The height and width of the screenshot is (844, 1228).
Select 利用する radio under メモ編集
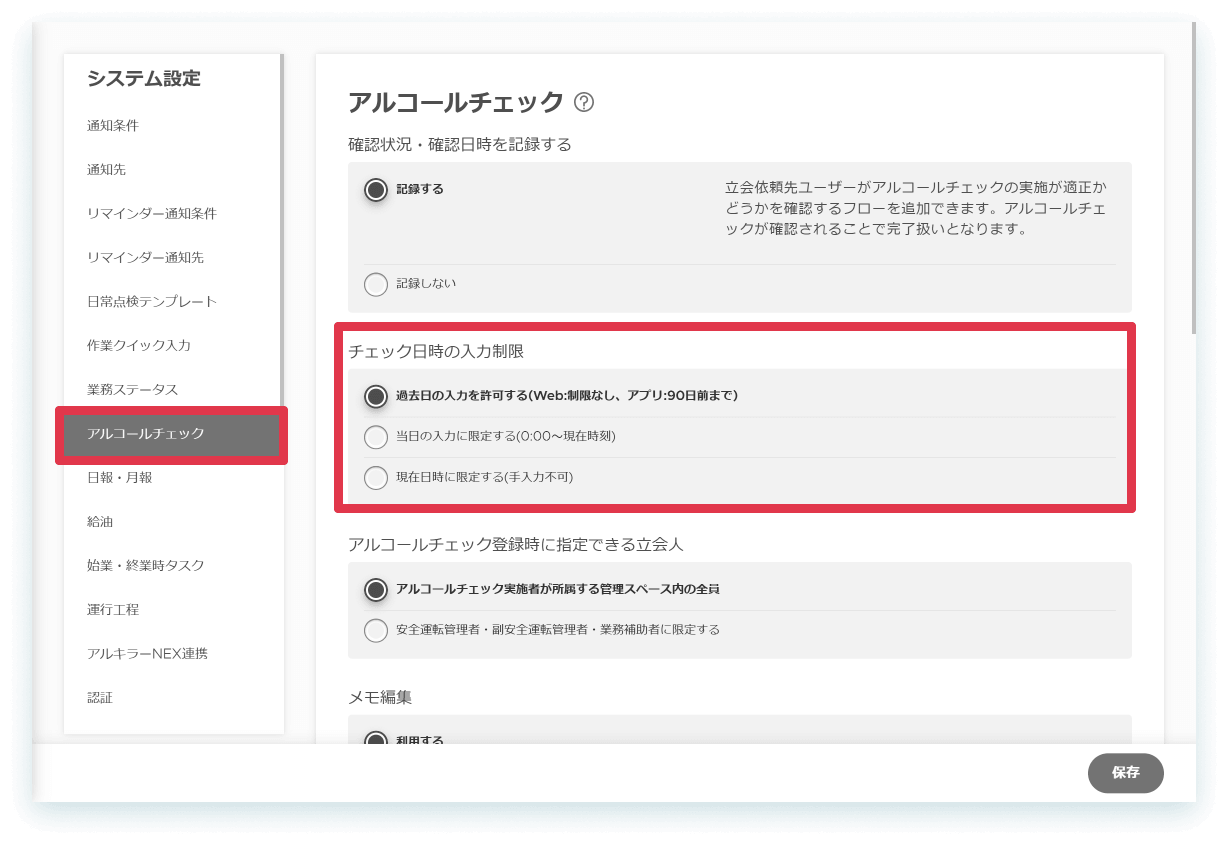click(376, 738)
